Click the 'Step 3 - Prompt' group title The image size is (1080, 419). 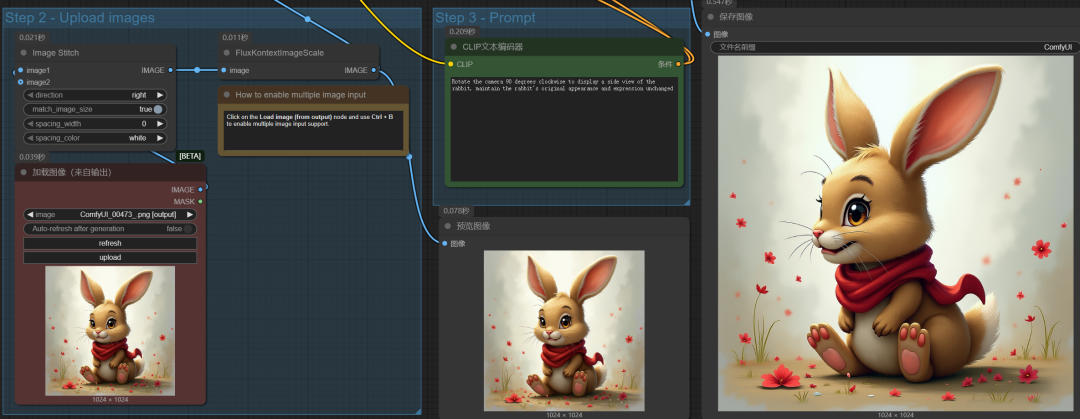486,18
